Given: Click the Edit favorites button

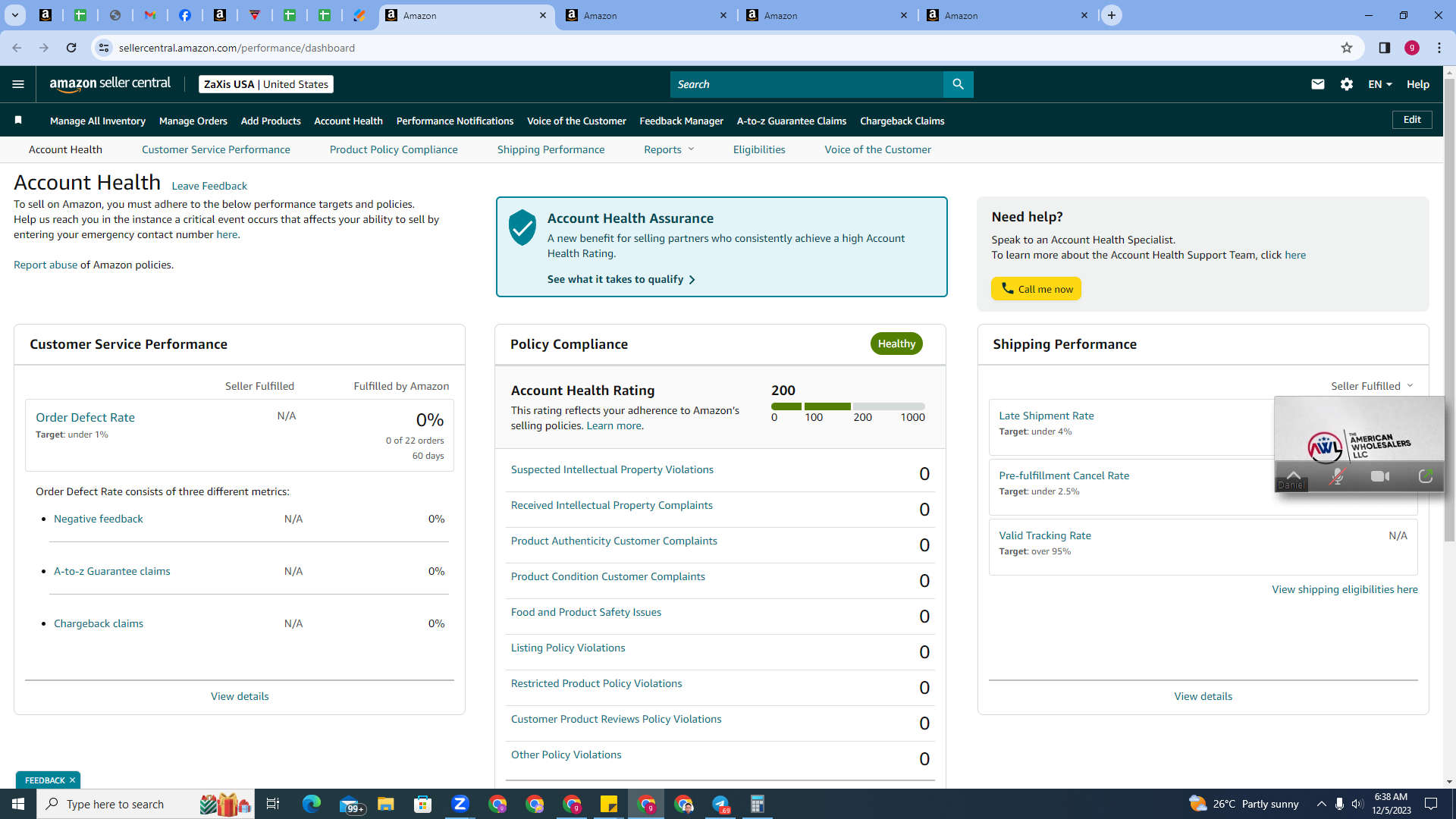Looking at the screenshot, I should click(x=1412, y=120).
